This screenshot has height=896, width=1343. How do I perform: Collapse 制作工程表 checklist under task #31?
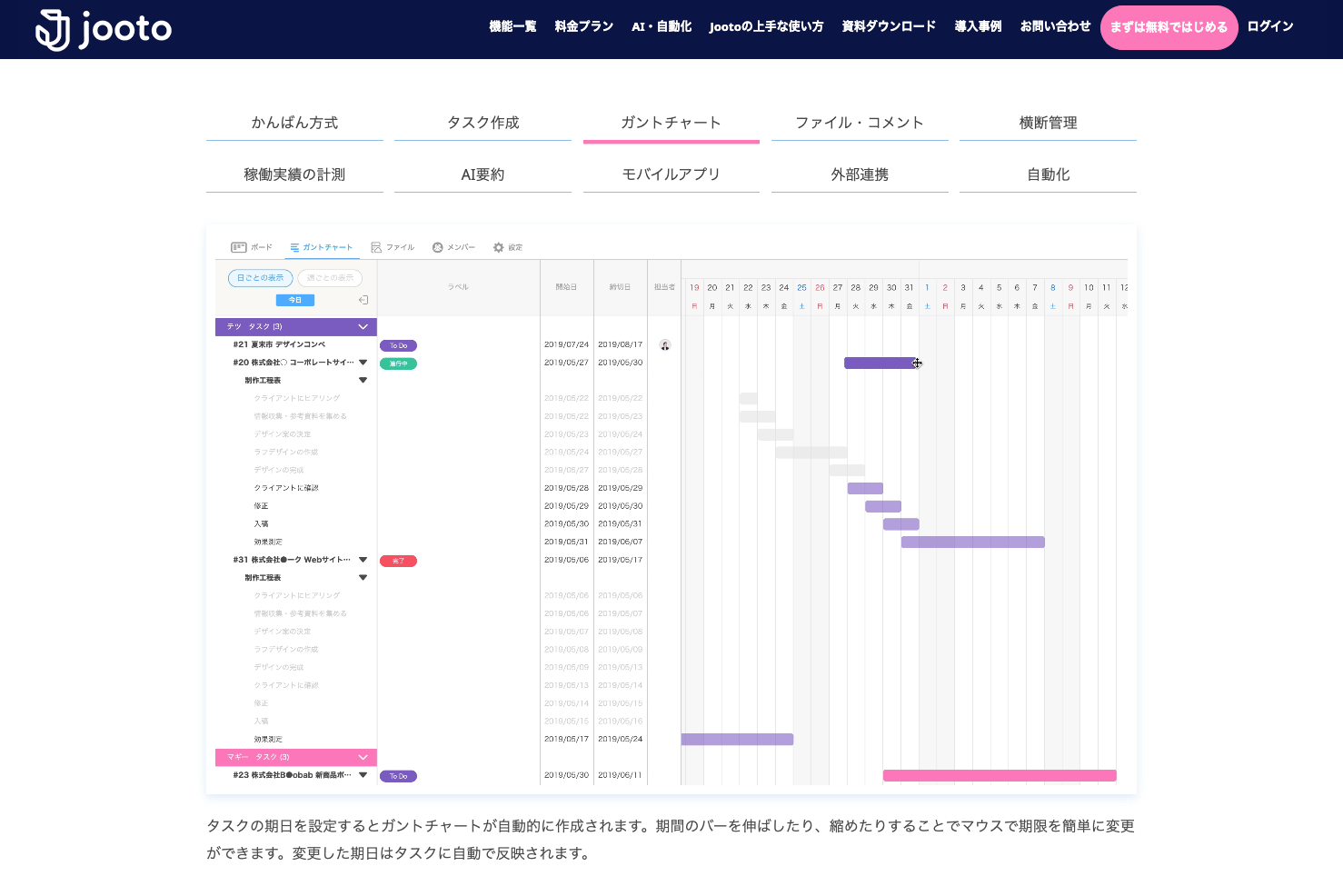pyautogui.click(x=363, y=578)
